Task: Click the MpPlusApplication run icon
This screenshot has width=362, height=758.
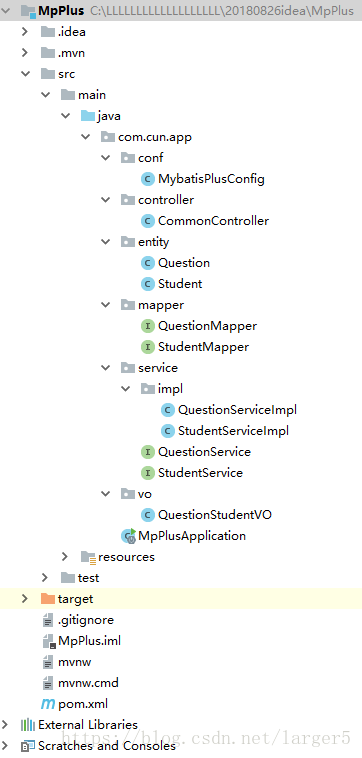Action: pyautogui.click(x=129, y=536)
